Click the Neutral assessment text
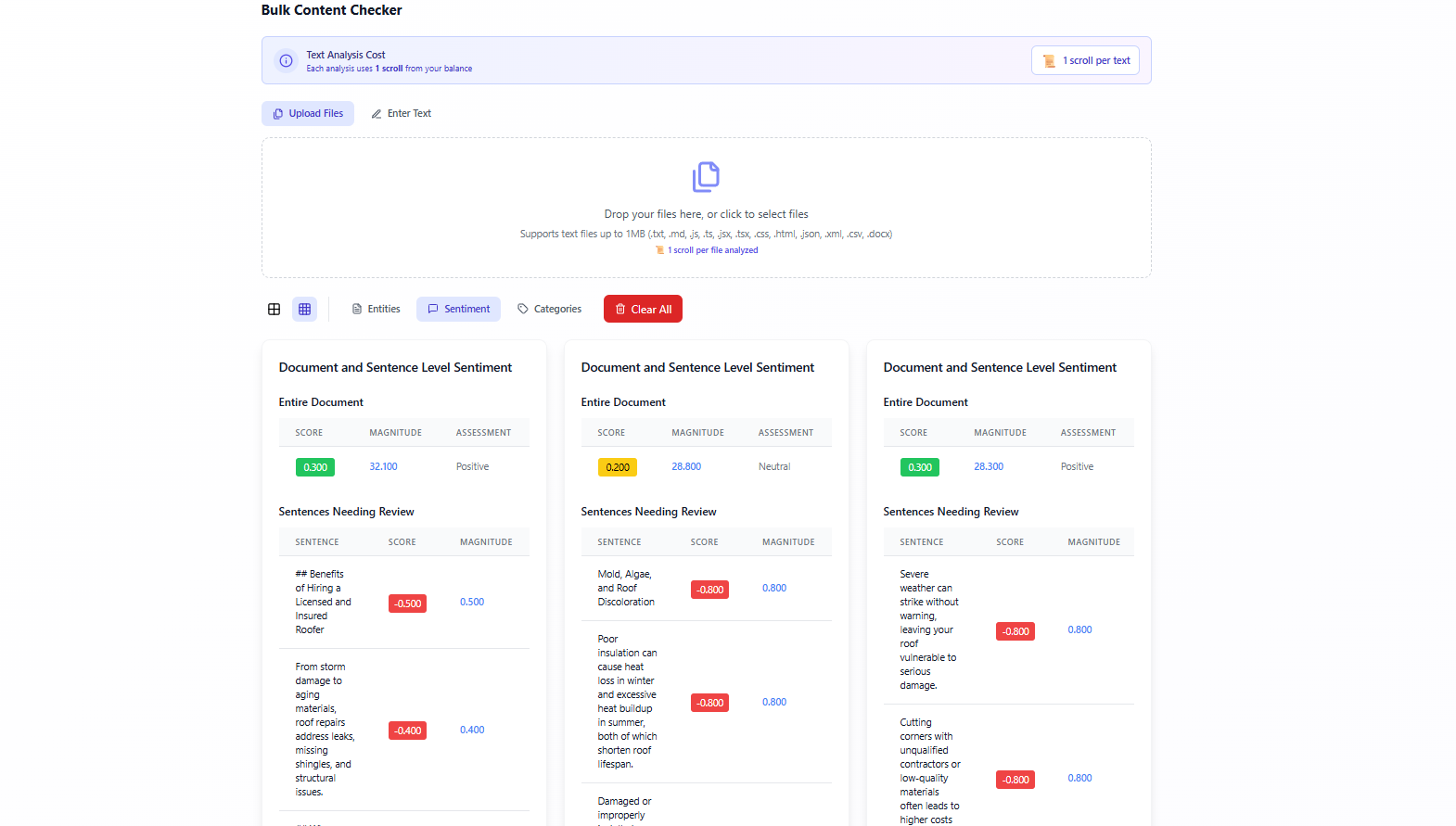Viewport: 1456px width, 826px height. click(x=774, y=467)
